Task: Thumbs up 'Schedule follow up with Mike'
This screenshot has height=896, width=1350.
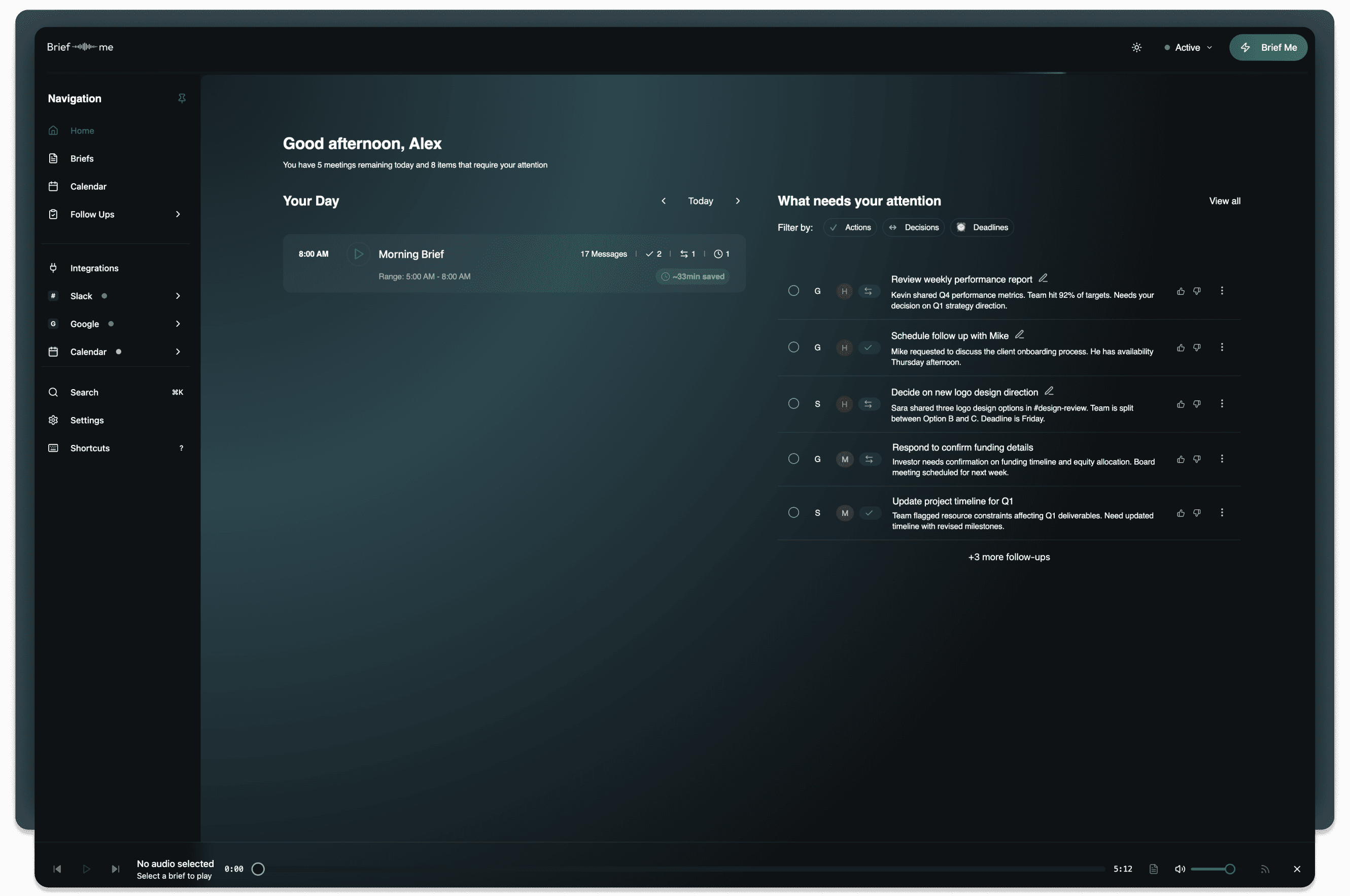Action: click(x=1181, y=348)
